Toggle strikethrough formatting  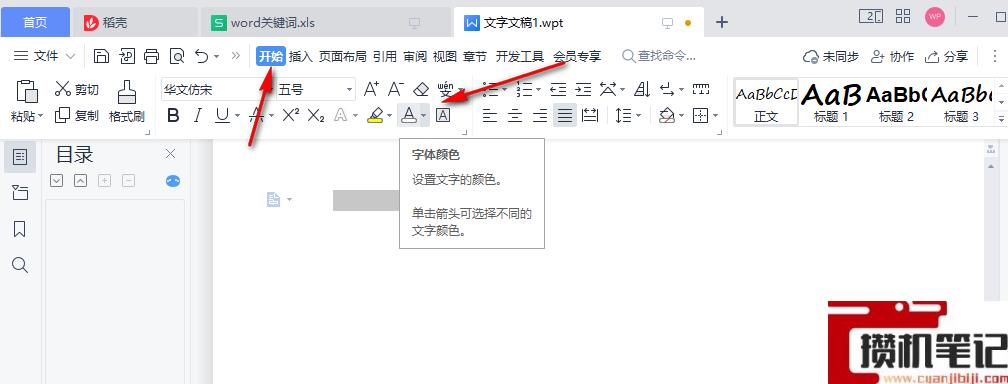(x=256, y=116)
